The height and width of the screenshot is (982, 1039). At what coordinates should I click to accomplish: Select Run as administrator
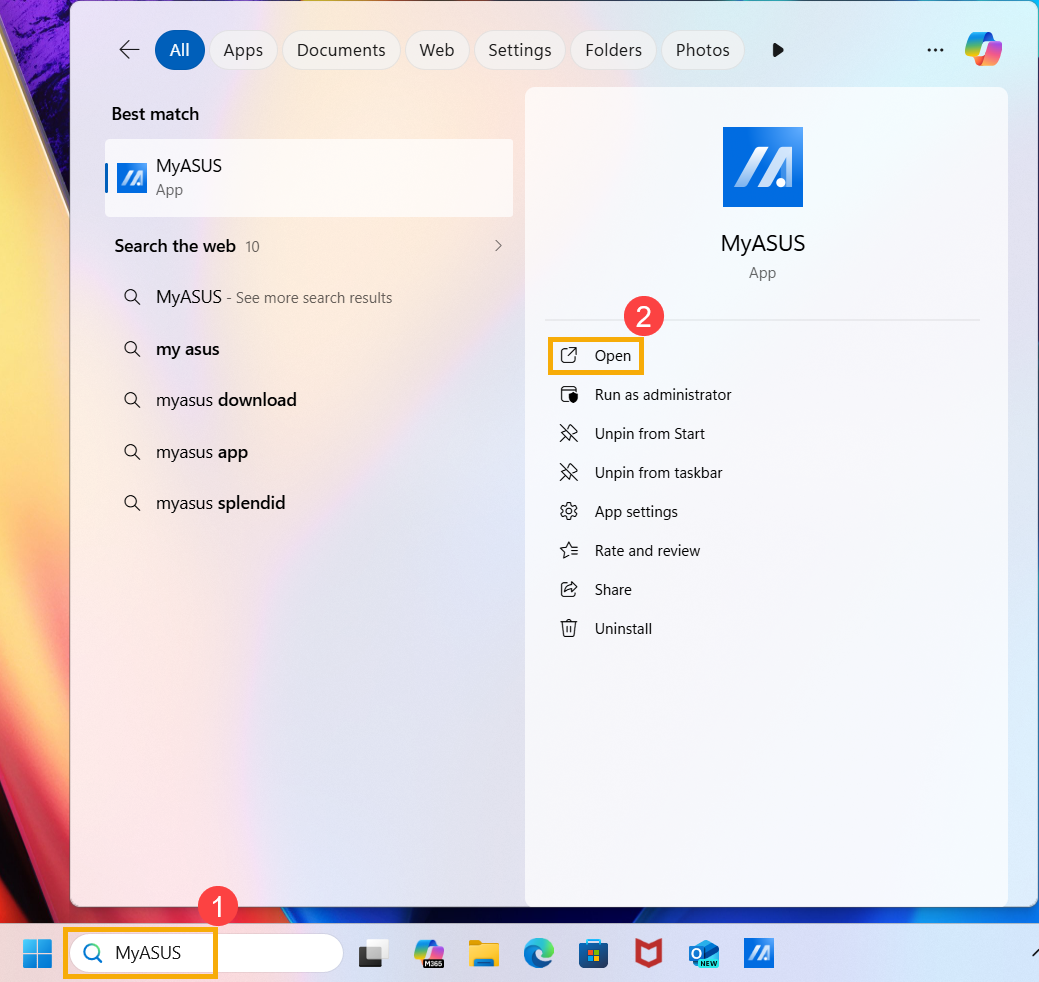(x=645, y=395)
